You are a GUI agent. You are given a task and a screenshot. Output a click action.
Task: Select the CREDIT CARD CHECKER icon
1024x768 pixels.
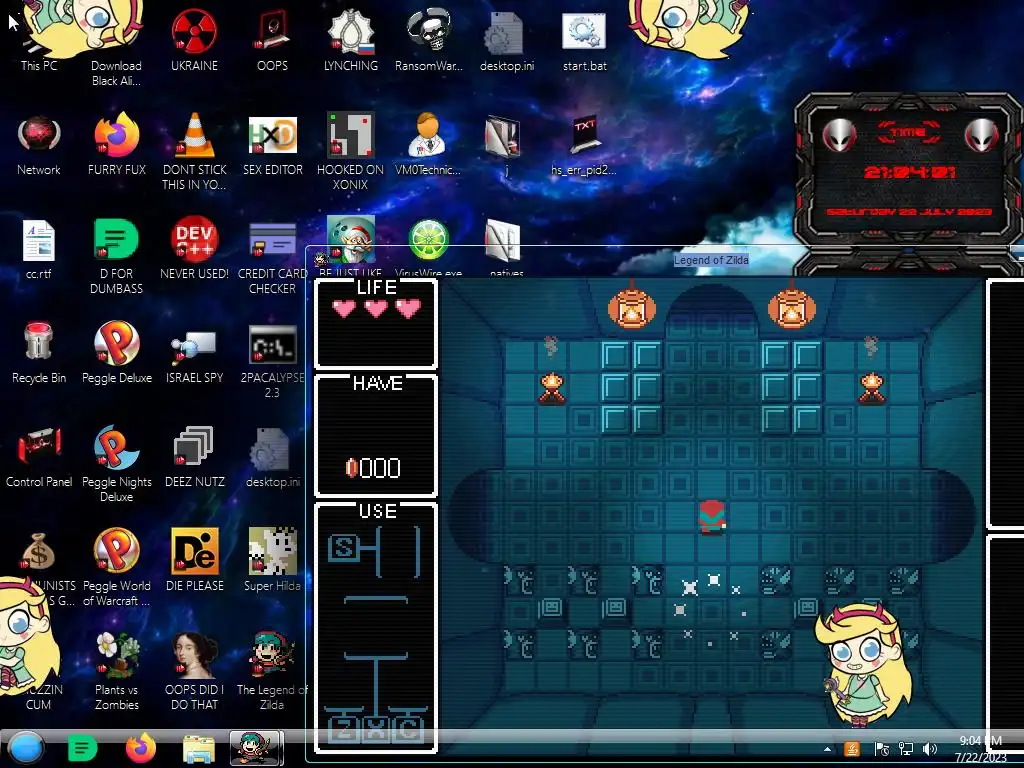click(x=272, y=256)
